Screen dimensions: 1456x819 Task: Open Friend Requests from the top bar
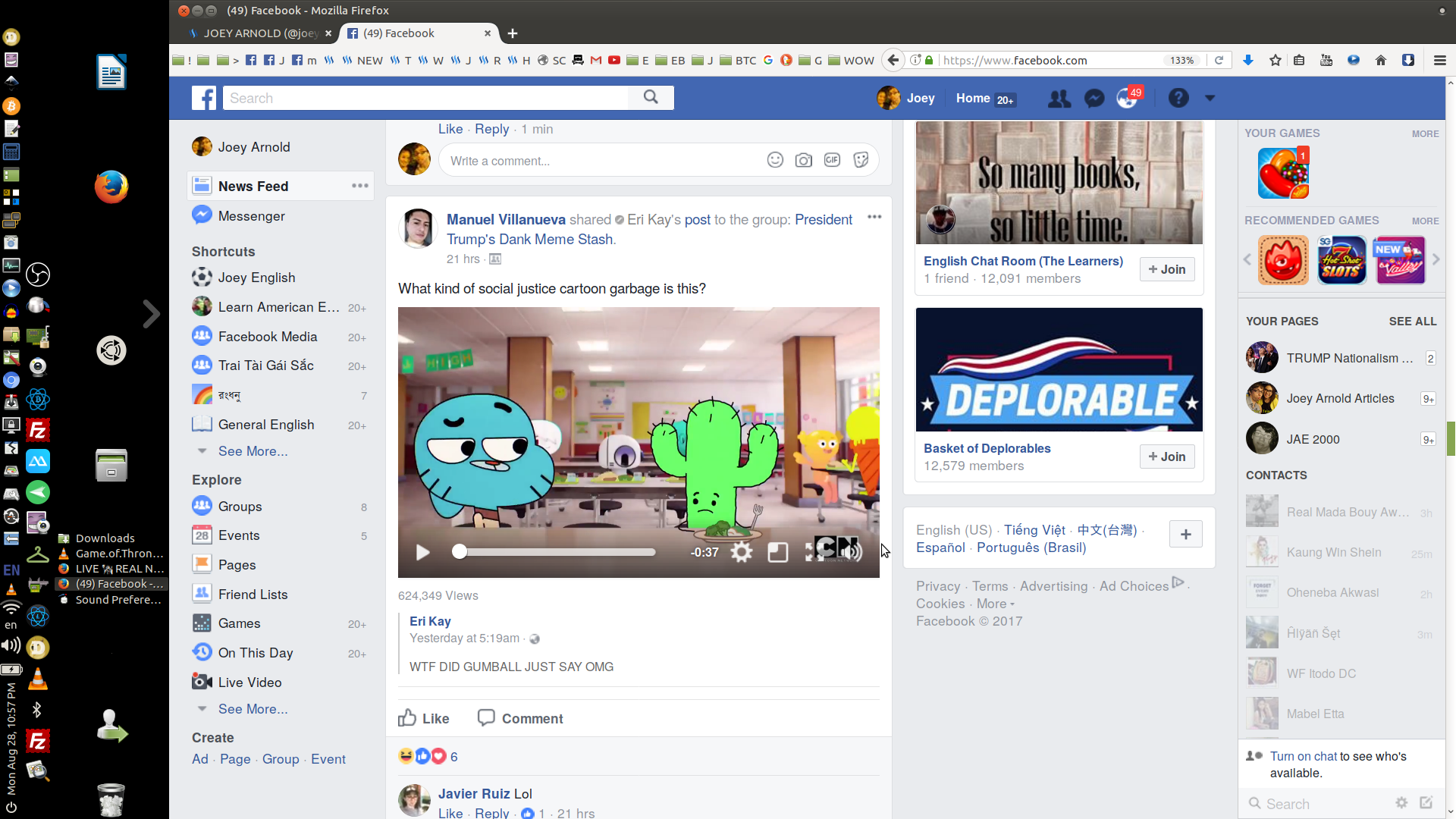click(1059, 99)
